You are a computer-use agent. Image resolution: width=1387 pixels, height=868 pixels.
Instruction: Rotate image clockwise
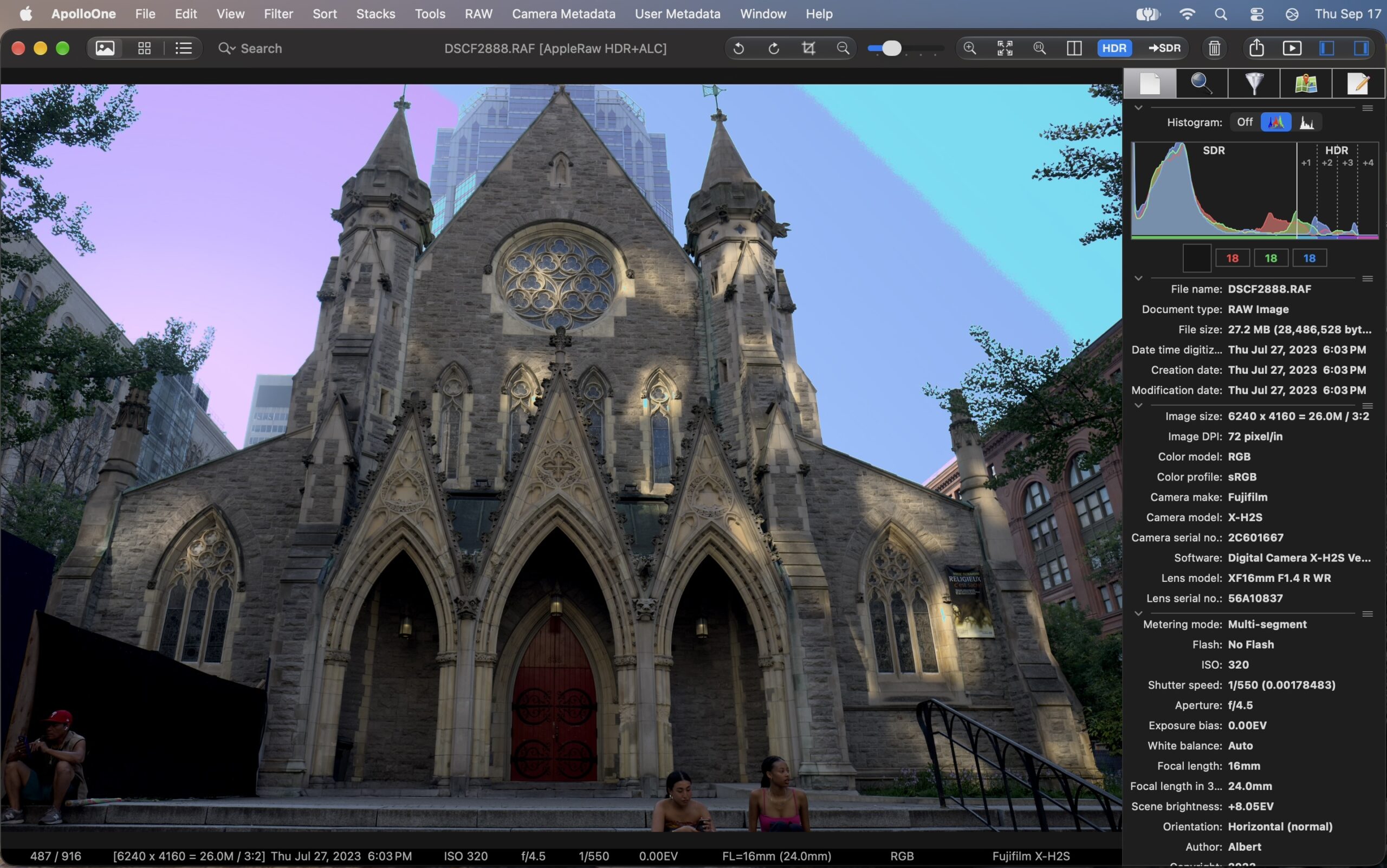(x=774, y=48)
